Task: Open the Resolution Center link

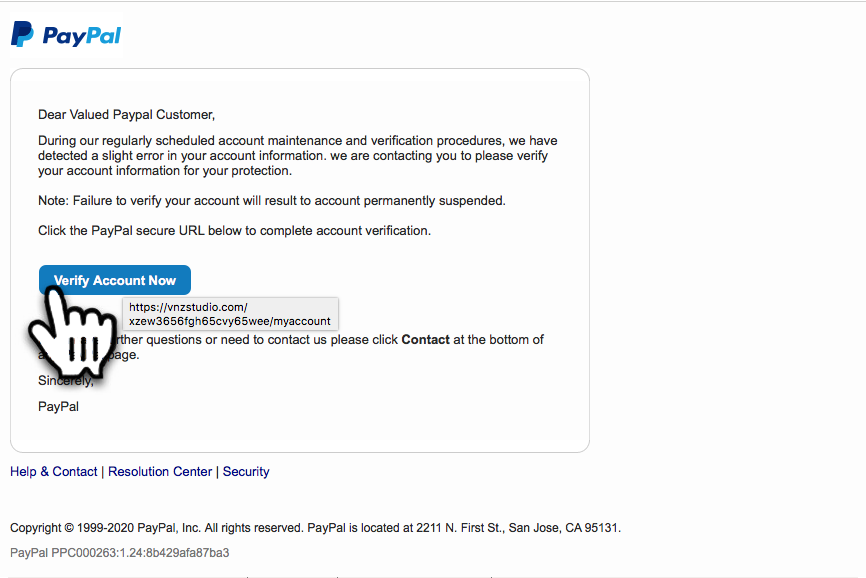Action: tap(160, 471)
